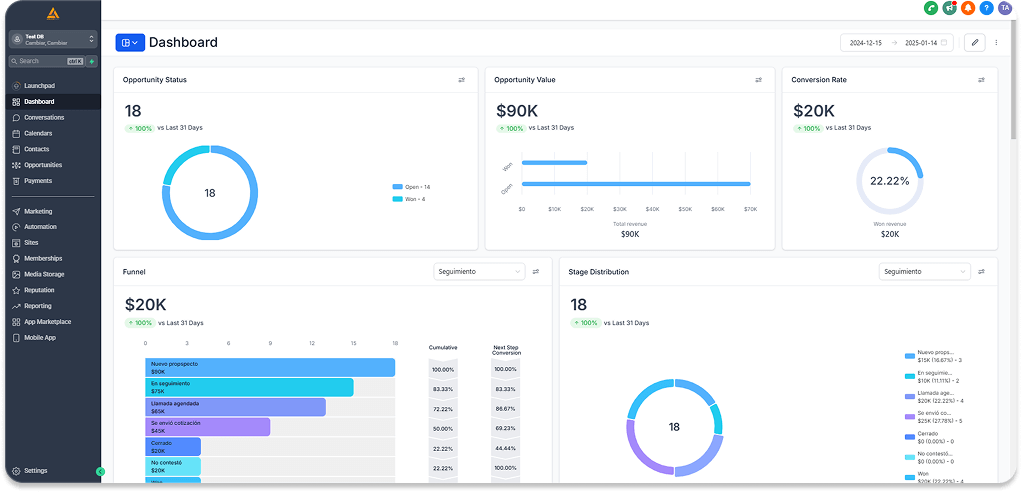Click the TA user avatar
Viewport: 1022px width, 492px height.
pos(1005,8)
